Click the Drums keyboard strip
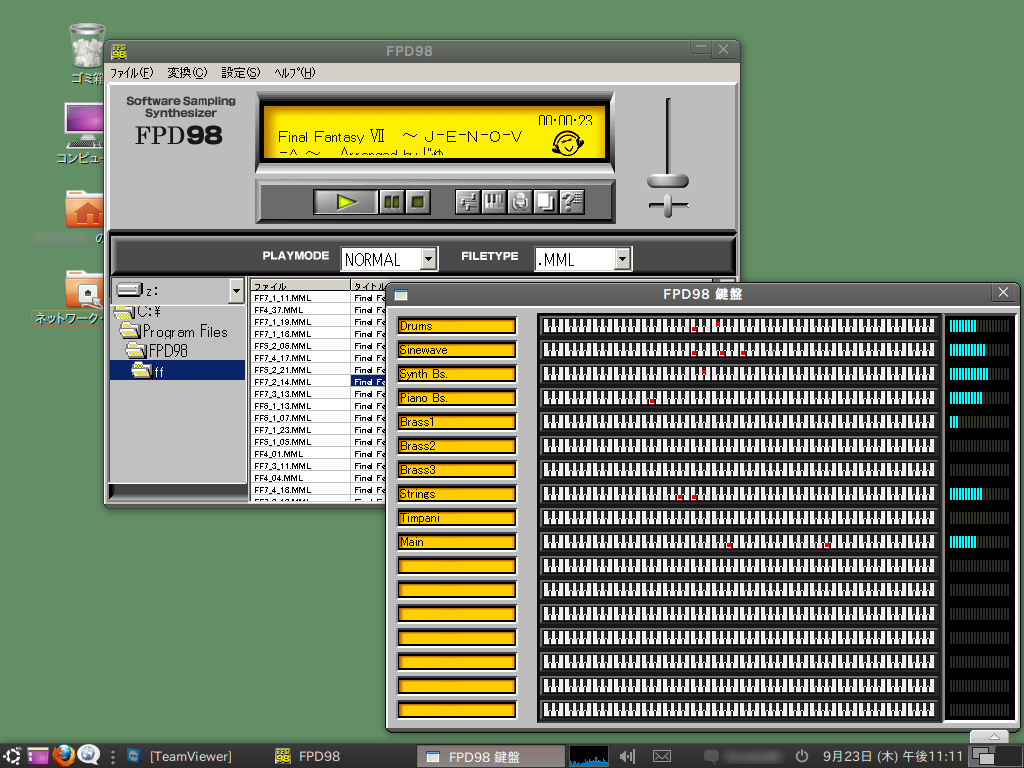 [739, 326]
